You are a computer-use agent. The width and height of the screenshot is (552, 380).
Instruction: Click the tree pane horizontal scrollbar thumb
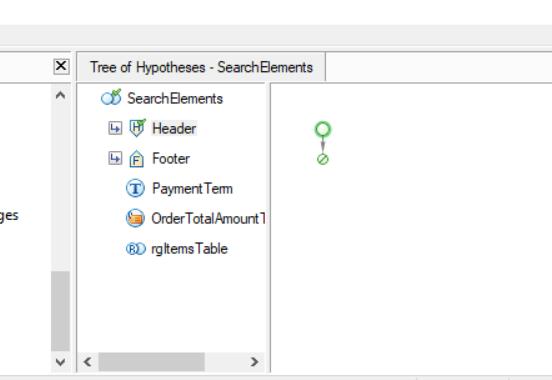[152, 362]
